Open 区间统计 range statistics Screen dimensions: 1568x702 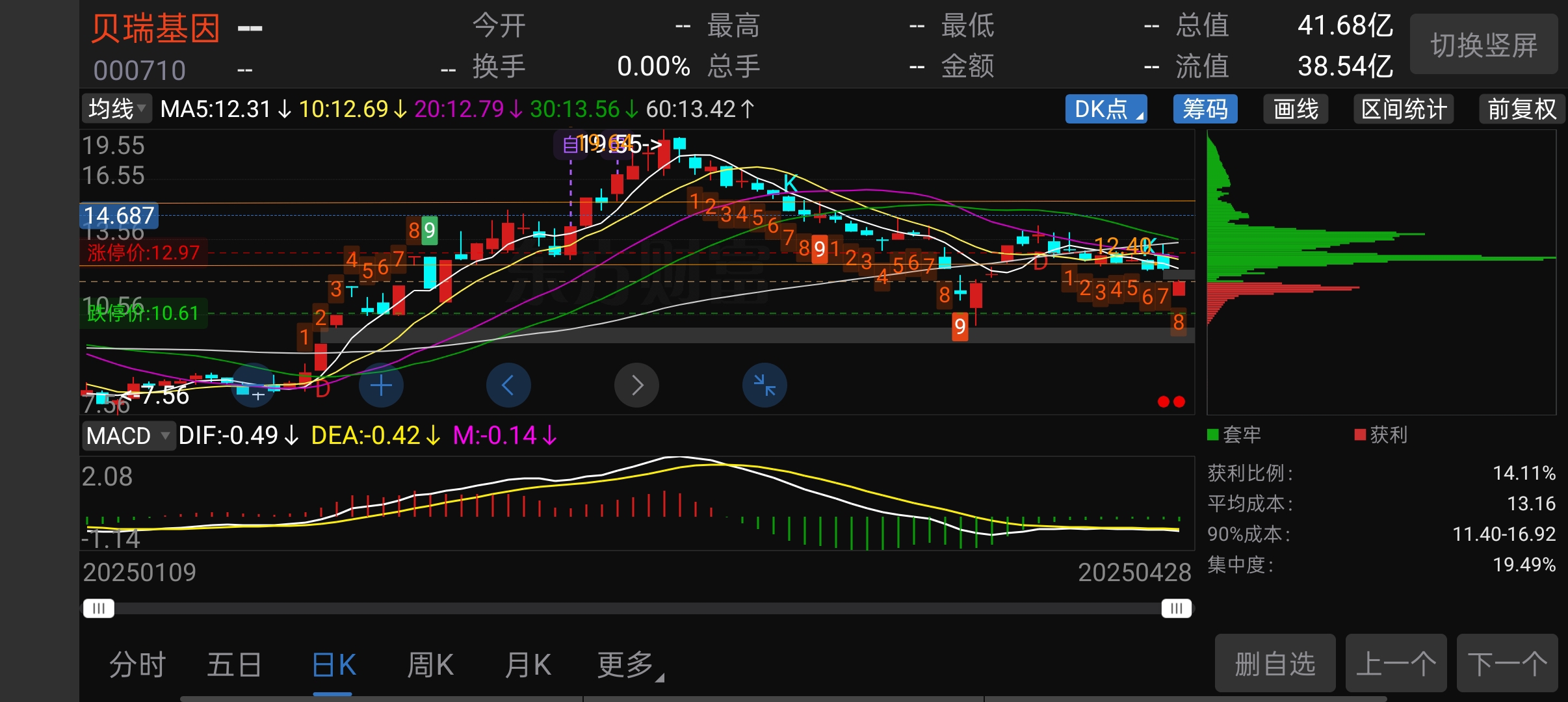click(x=1404, y=109)
